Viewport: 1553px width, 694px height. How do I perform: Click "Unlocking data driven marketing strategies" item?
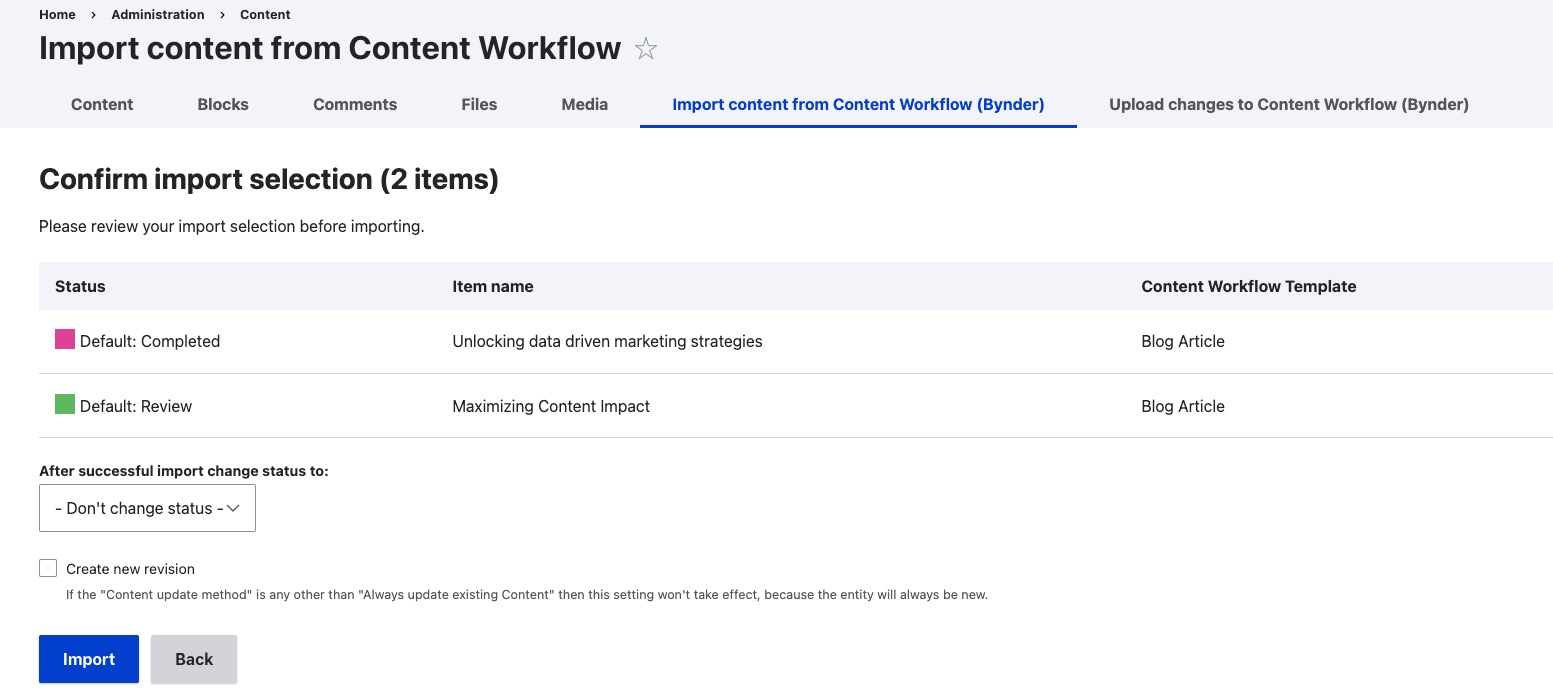click(x=607, y=341)
